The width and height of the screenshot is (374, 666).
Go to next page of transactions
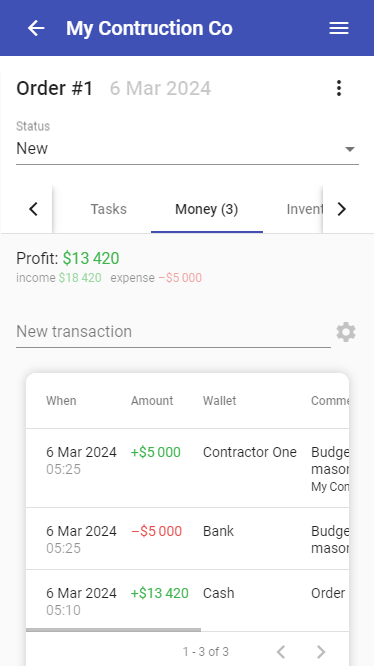click(x=321, y=652)
